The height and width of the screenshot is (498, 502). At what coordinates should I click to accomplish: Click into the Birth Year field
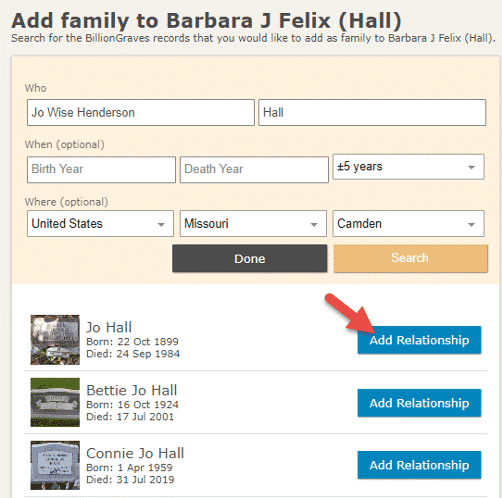coord(101,169)
